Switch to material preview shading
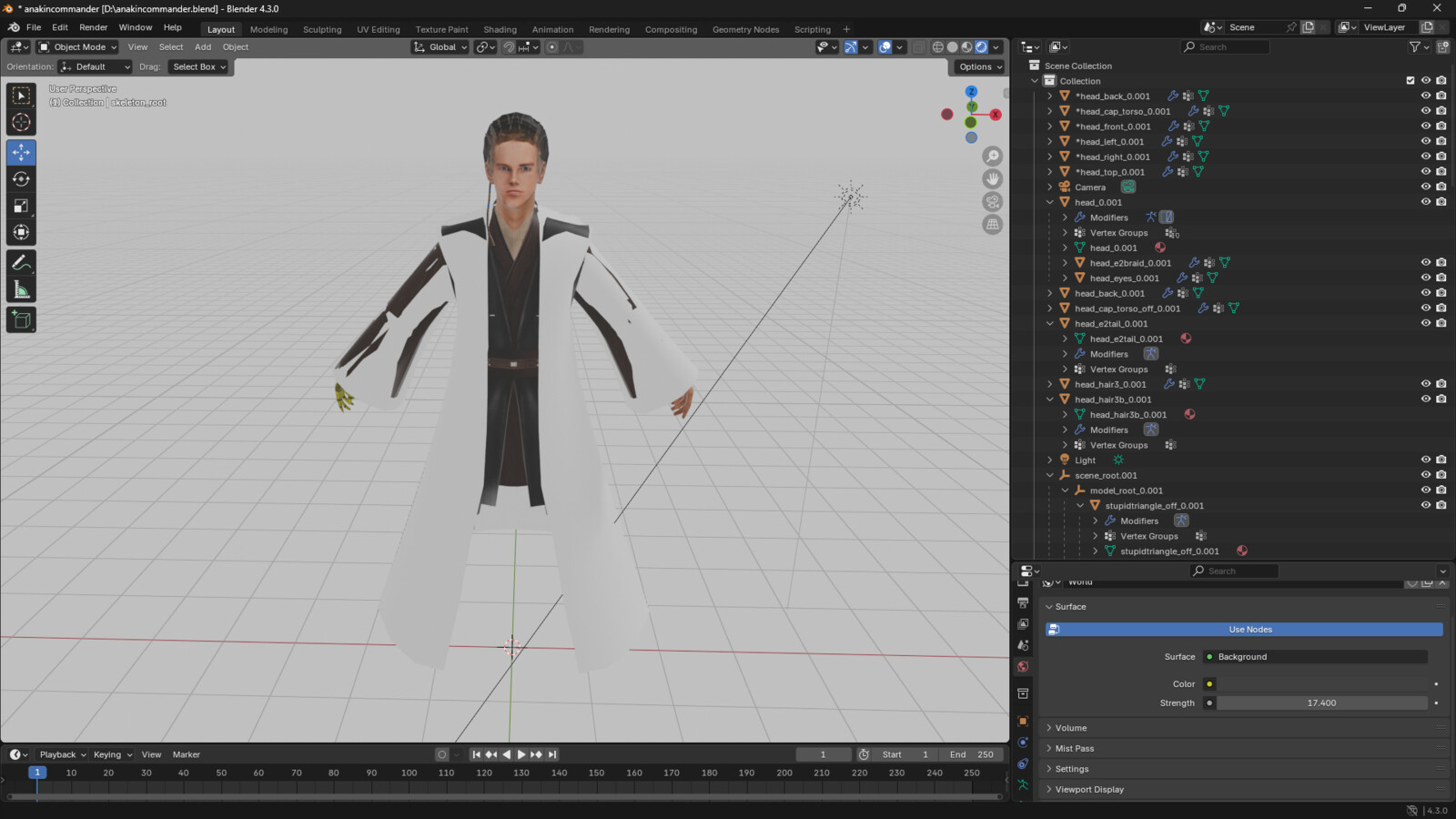This screenshot has height=819, width=1456. [966, 47]
